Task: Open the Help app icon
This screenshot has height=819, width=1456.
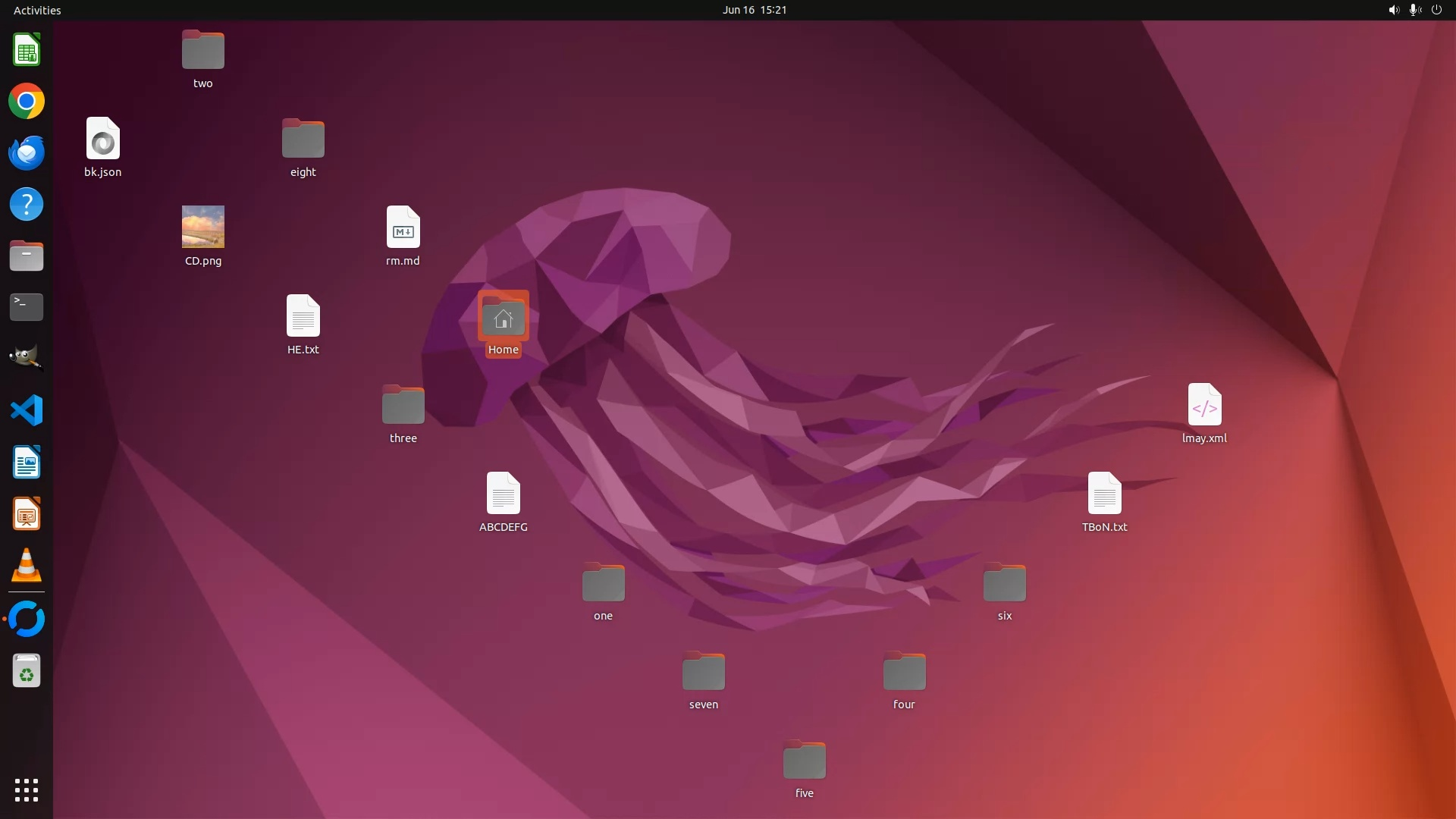Action: pyautogui.click(x=27, y=205)
